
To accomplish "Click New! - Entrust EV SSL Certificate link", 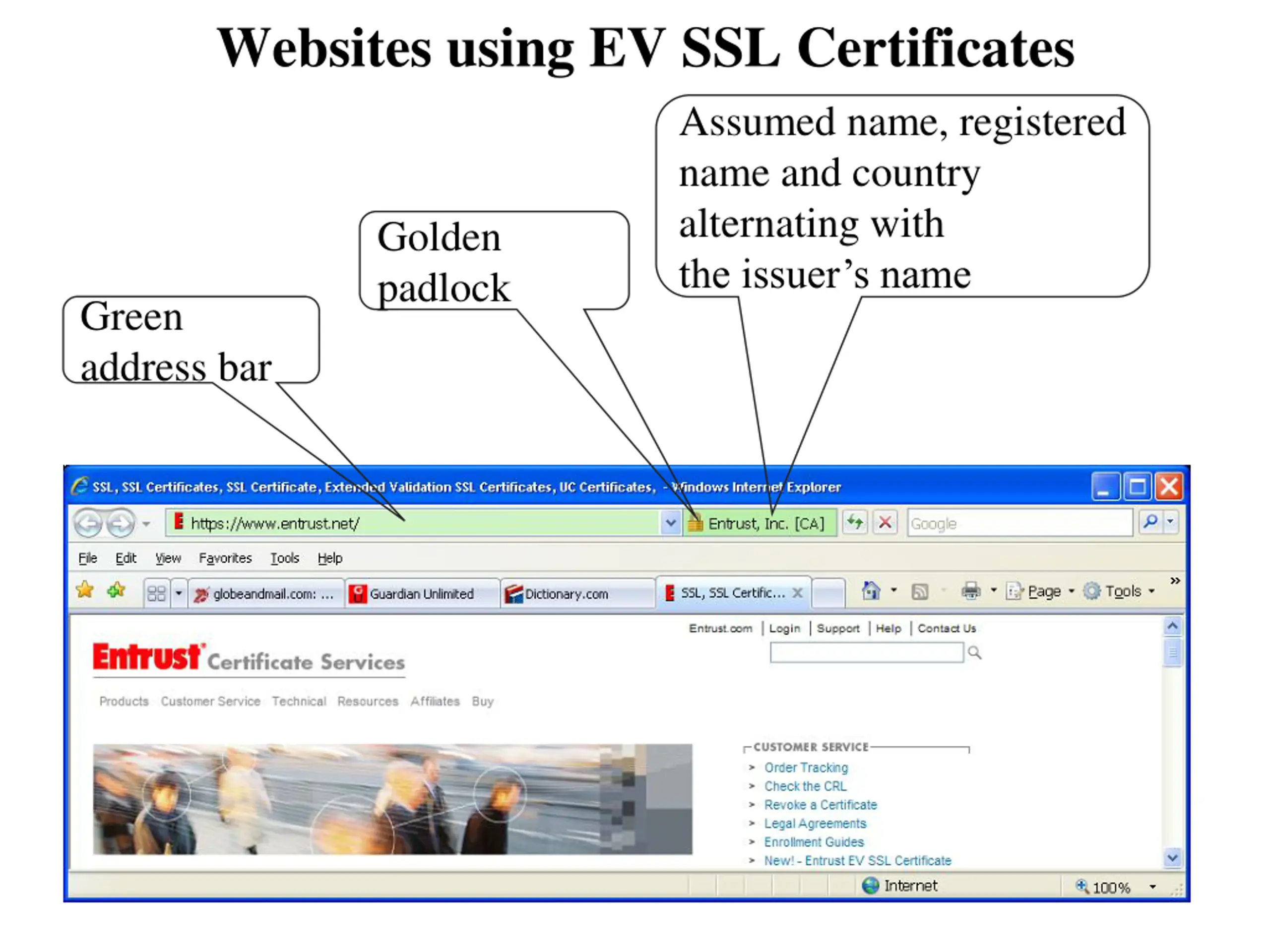I will (857, 861).
